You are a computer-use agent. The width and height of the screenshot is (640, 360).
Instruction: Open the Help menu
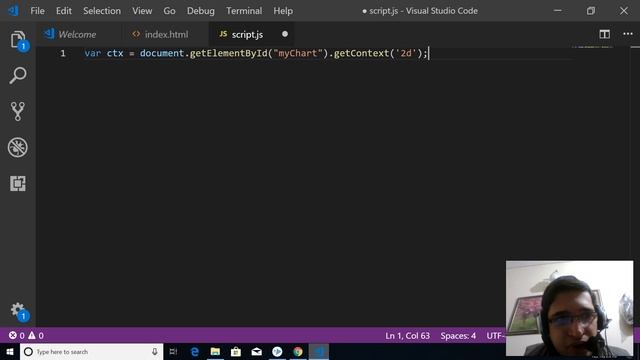point(283,11)
